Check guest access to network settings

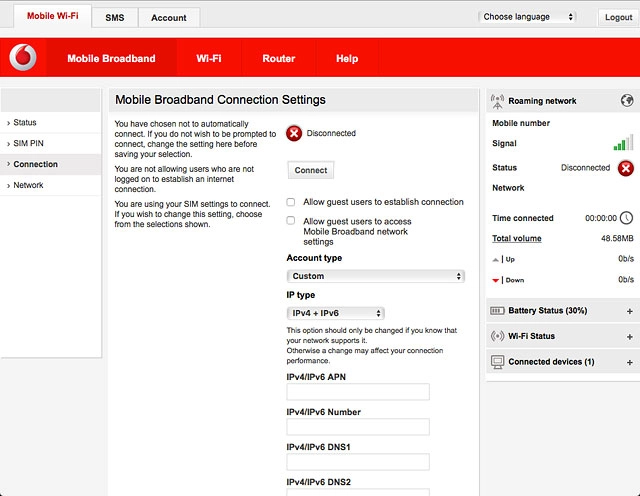coord(291,221)
